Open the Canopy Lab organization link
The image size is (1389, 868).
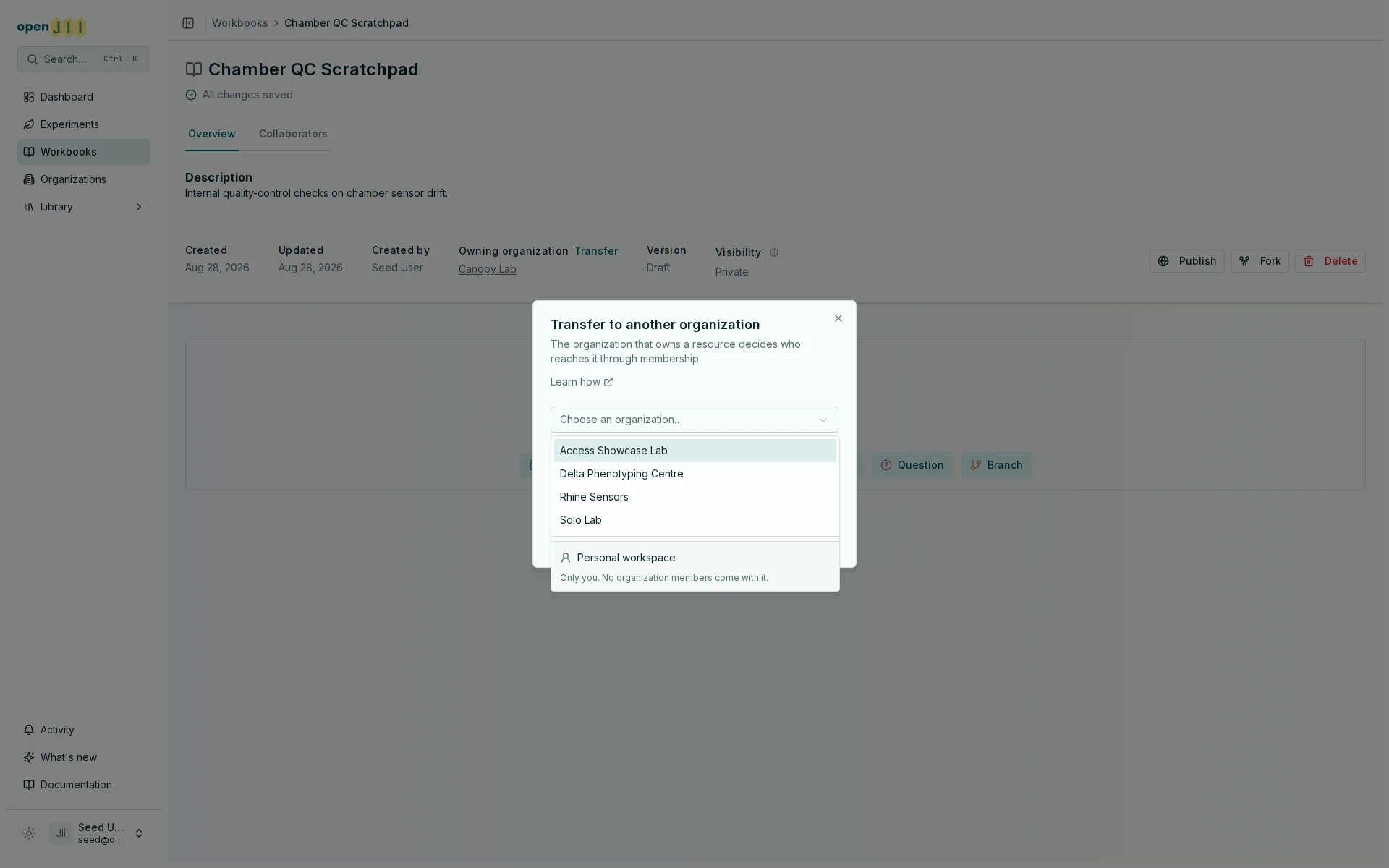(x=488, y=269)
